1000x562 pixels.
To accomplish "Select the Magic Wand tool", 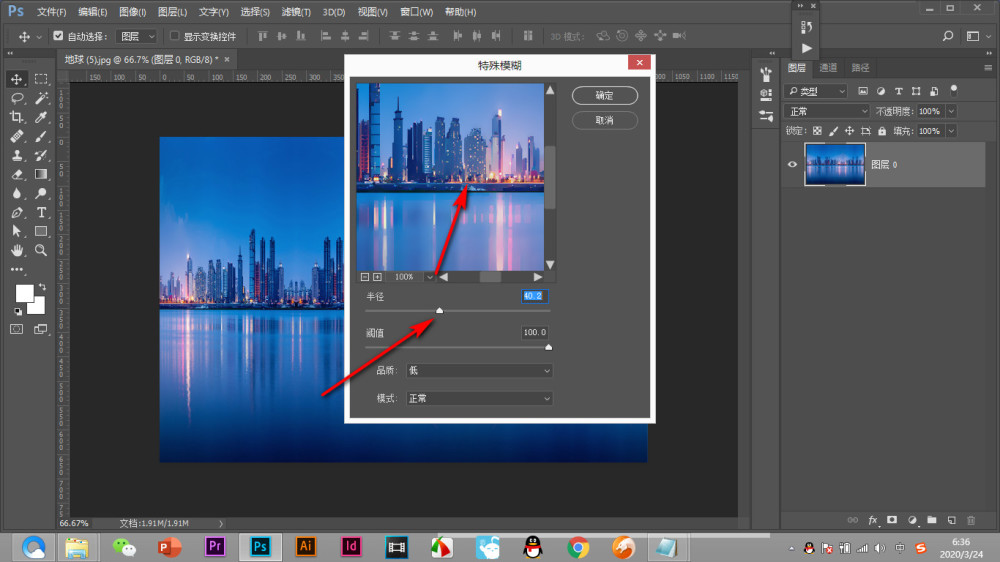I will (41, 98).
